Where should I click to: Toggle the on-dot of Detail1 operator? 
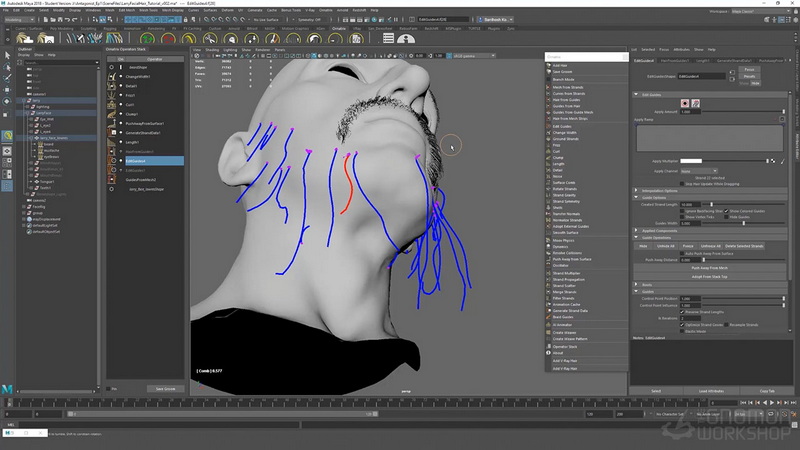click(x=121, y=86)
